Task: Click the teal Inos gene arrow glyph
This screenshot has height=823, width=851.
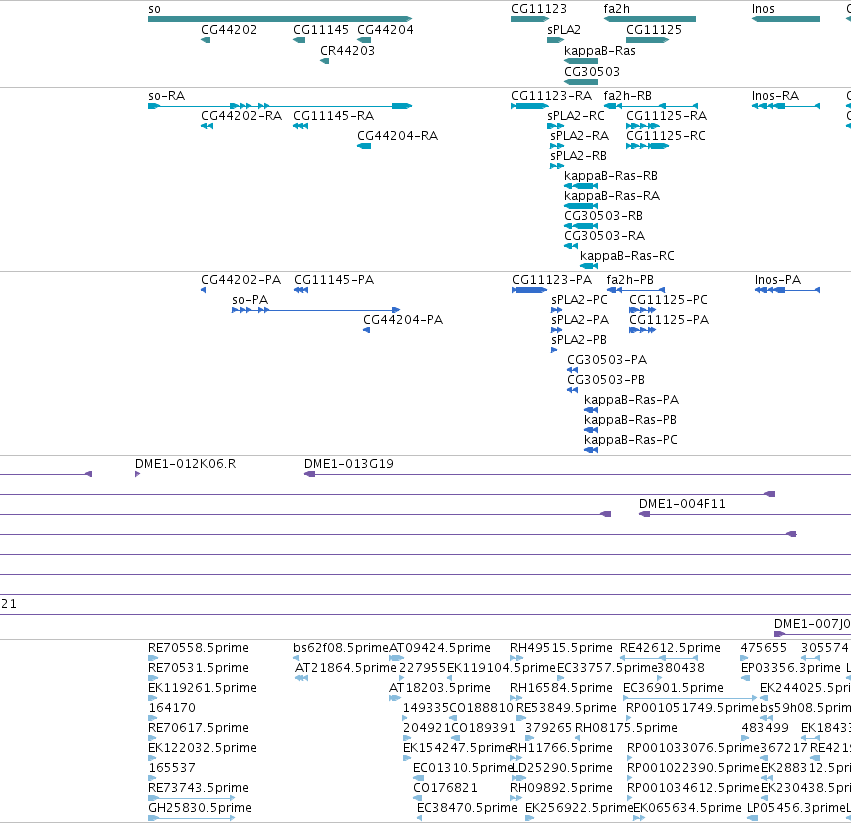Action: point(786,20)
